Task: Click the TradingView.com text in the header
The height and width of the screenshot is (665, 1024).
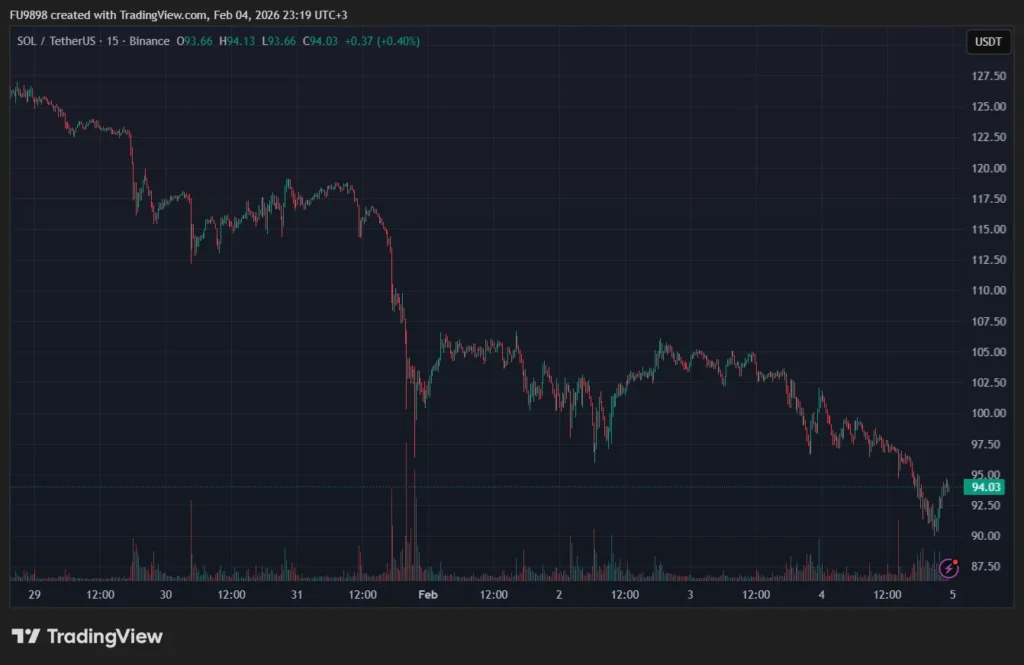Action: [x=163, y=15]
